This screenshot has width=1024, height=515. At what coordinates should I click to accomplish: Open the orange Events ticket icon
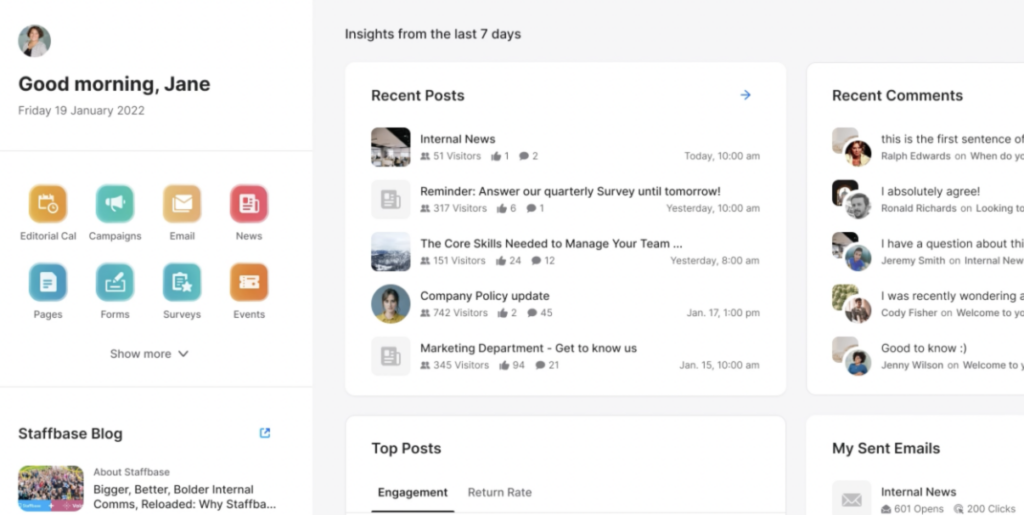pyautogui.click(x=249, y=283)
